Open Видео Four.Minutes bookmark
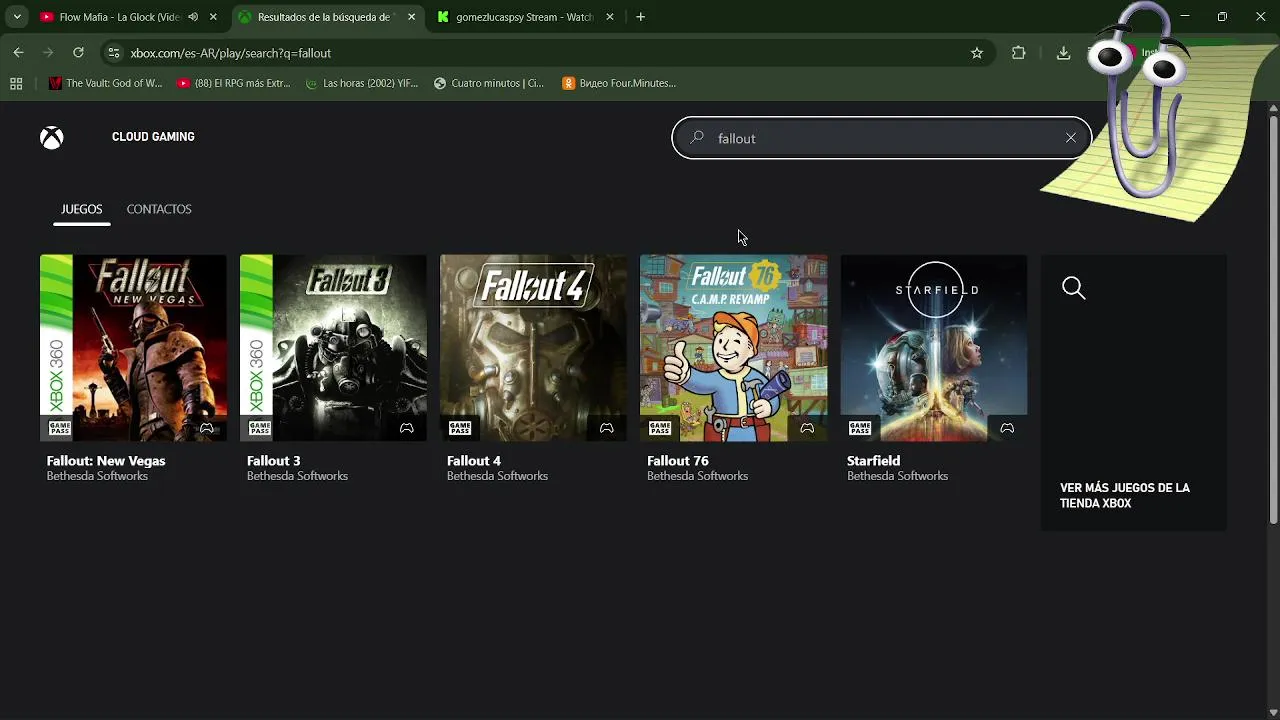Viewport: 1280px width, 720px height. (619, 84)
